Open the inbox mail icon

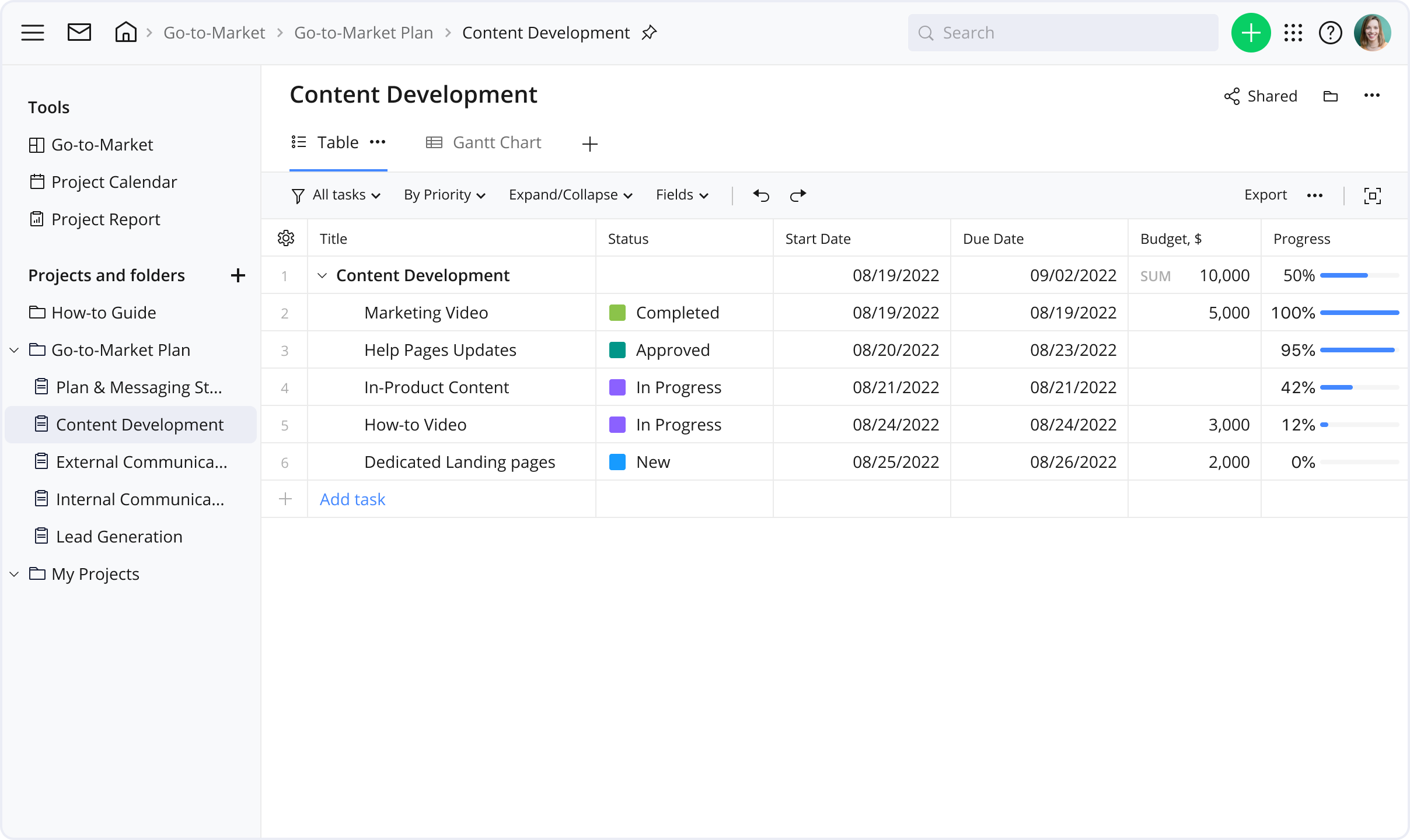[x=79, y=33]
